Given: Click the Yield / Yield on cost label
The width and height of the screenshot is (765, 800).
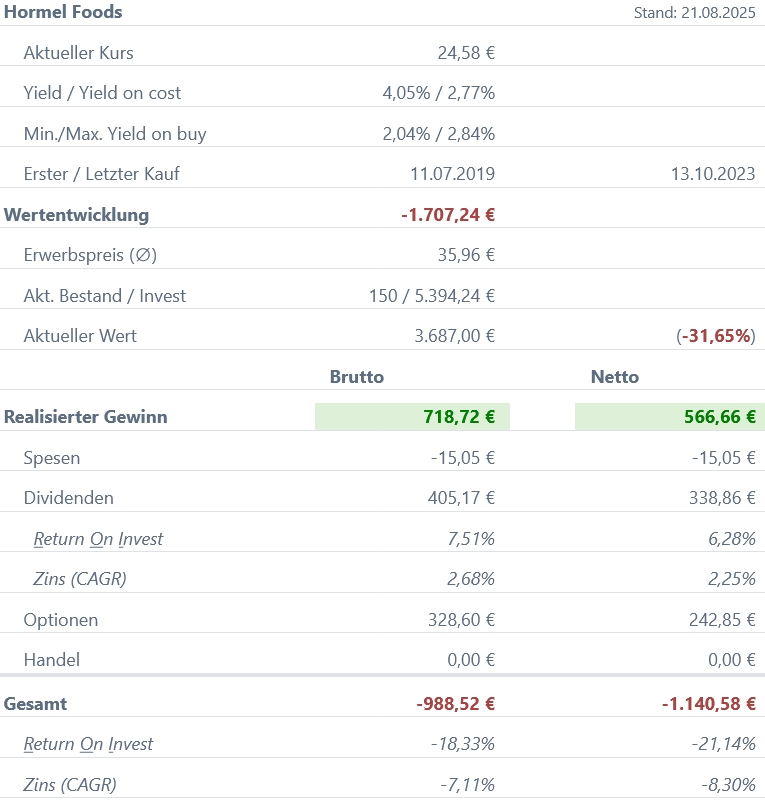Looking at the screenshot, I should pos(102,93).
